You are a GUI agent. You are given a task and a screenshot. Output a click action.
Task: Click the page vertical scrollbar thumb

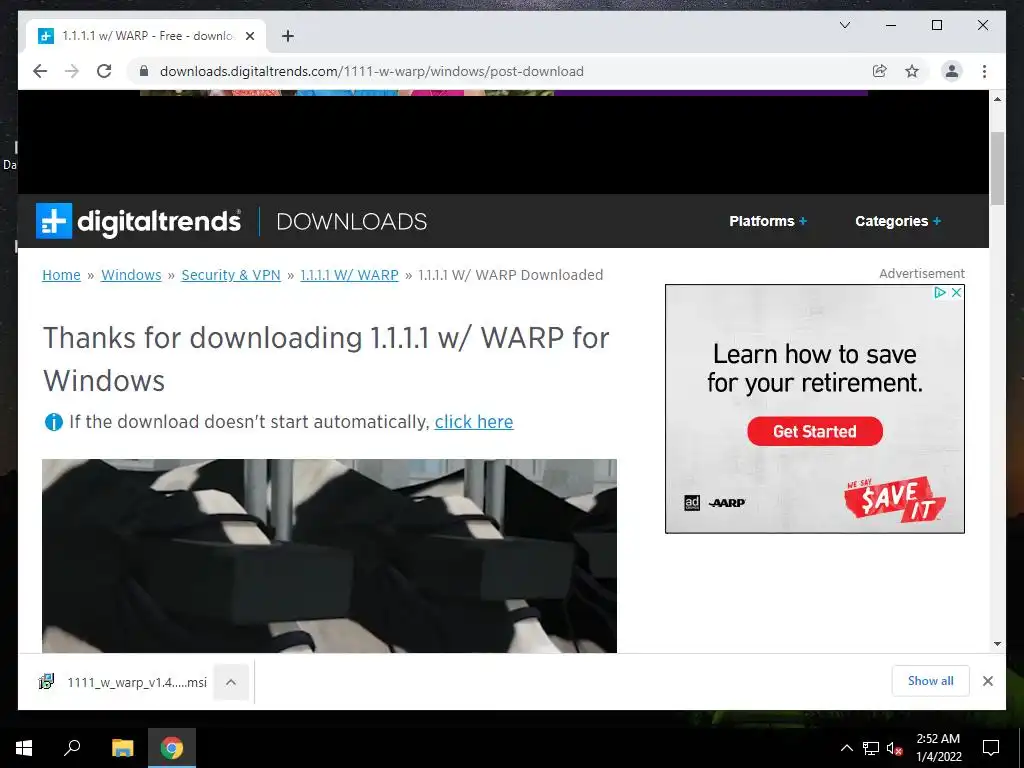tap(997, 168)
